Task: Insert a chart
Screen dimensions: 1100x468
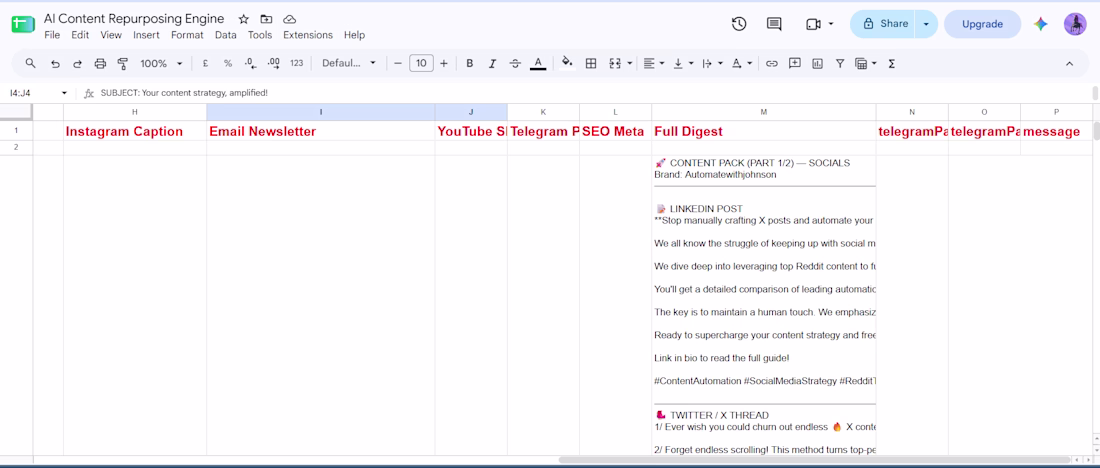Action: tap(817, 63)
